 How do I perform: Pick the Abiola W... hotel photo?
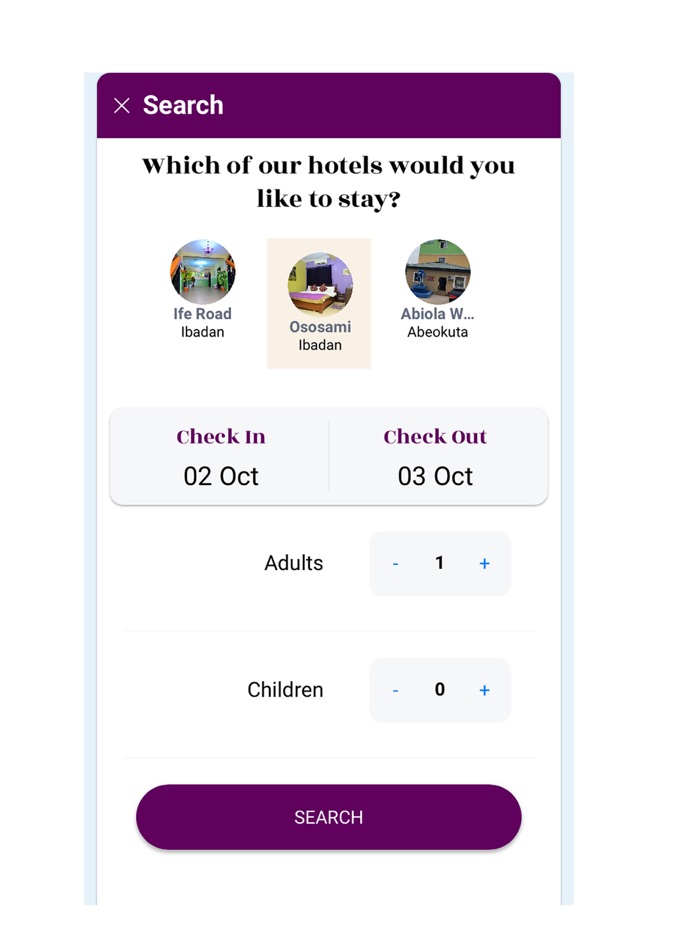[437, 272]
